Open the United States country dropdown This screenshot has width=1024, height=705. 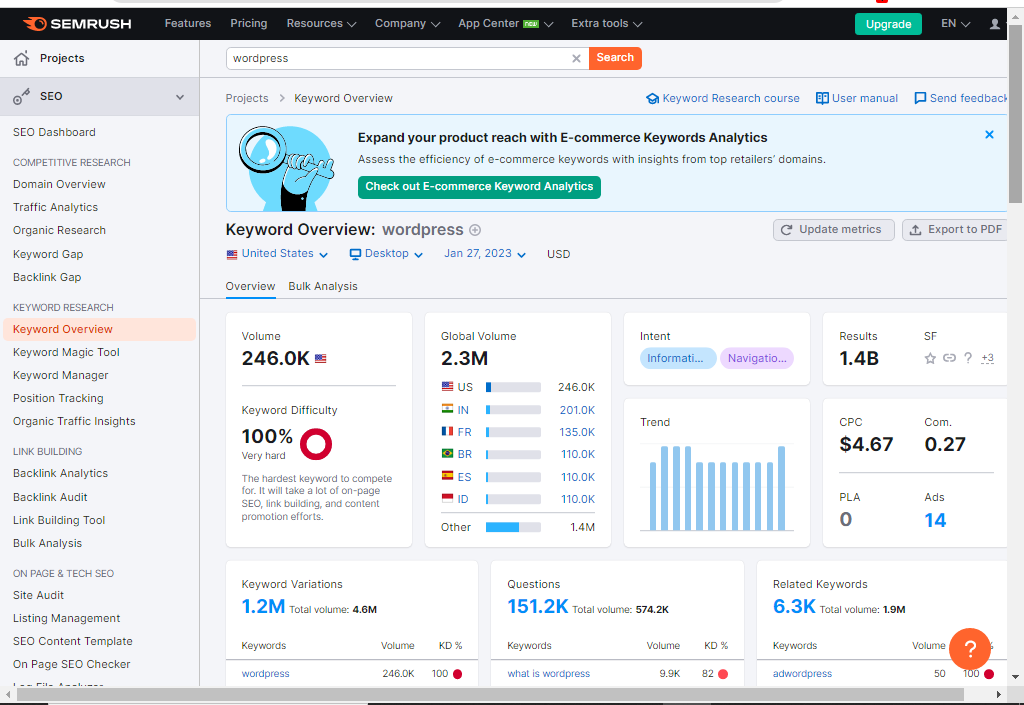[x=277, y=254]
